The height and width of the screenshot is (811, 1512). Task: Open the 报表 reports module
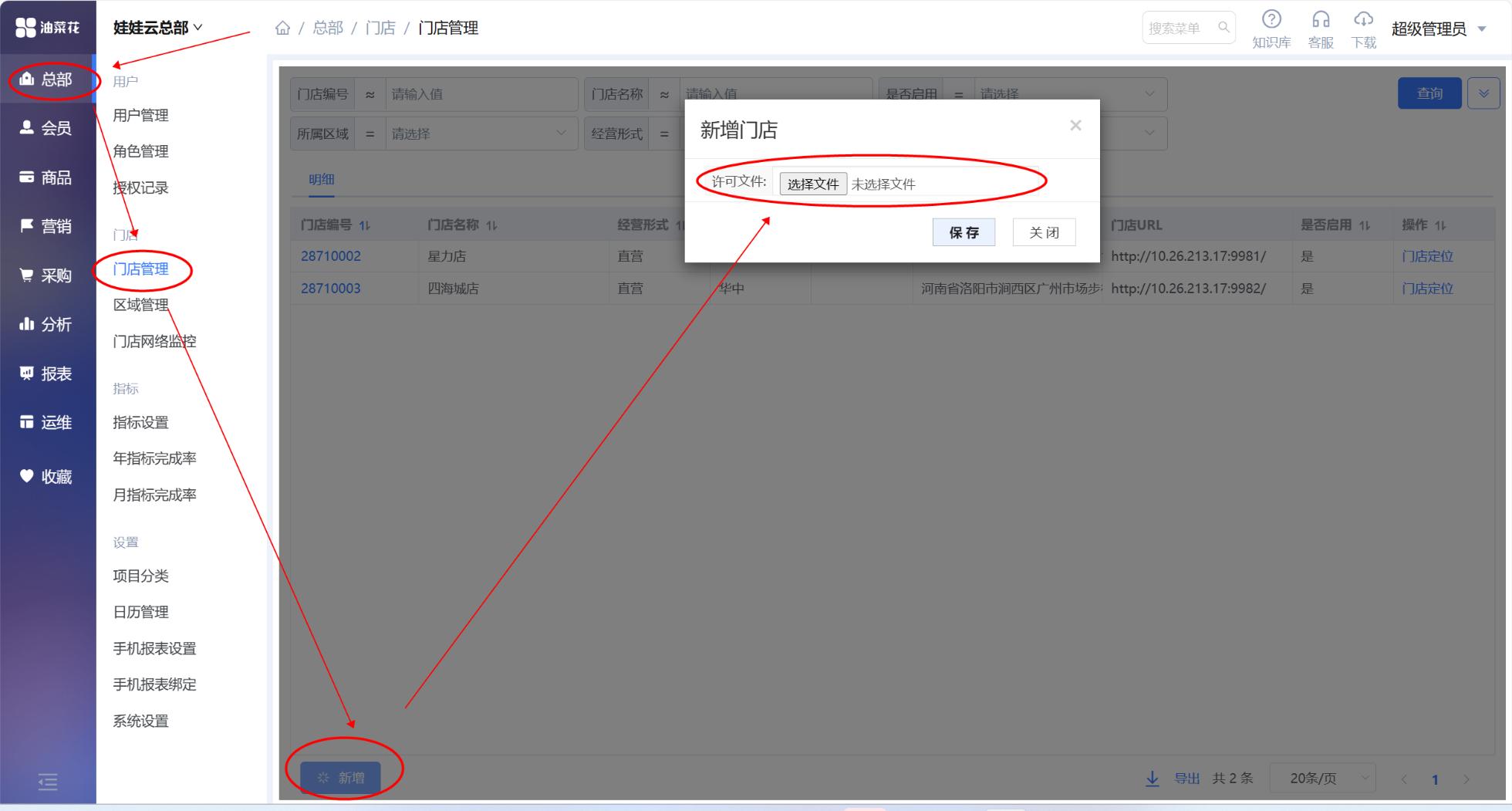[x=46, y=373]
